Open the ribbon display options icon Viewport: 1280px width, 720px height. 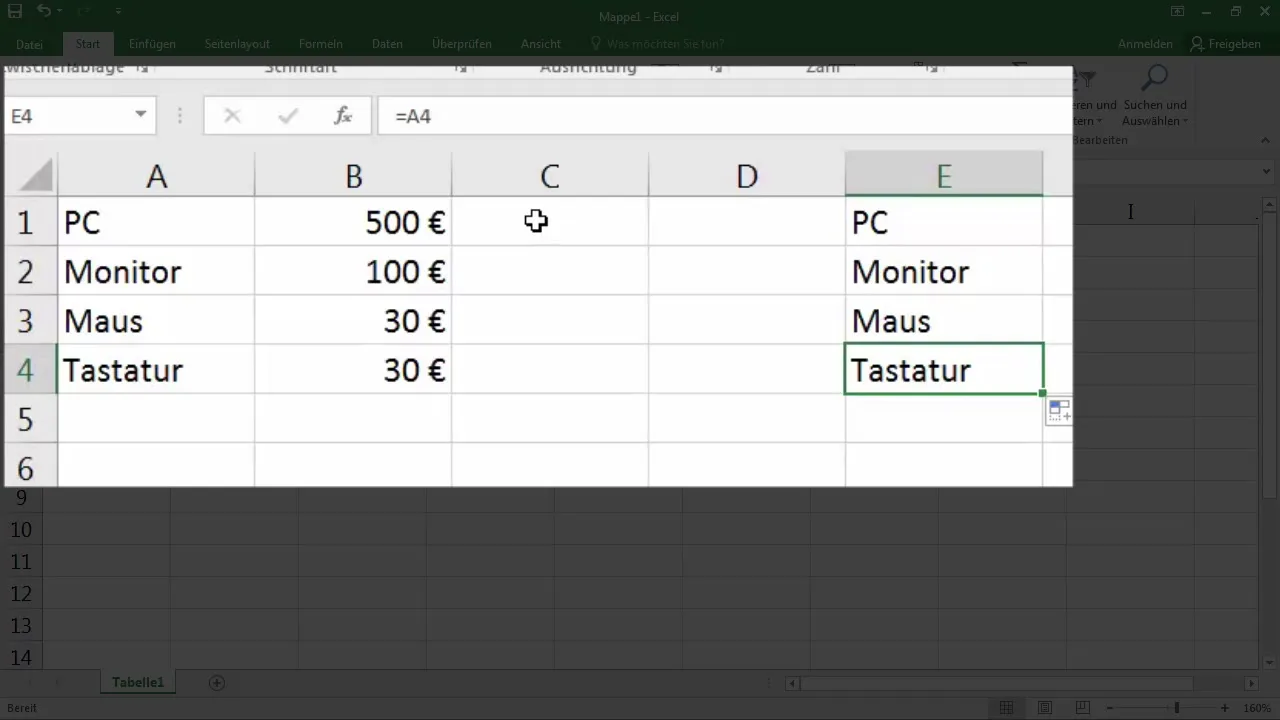pos(1178,12)
